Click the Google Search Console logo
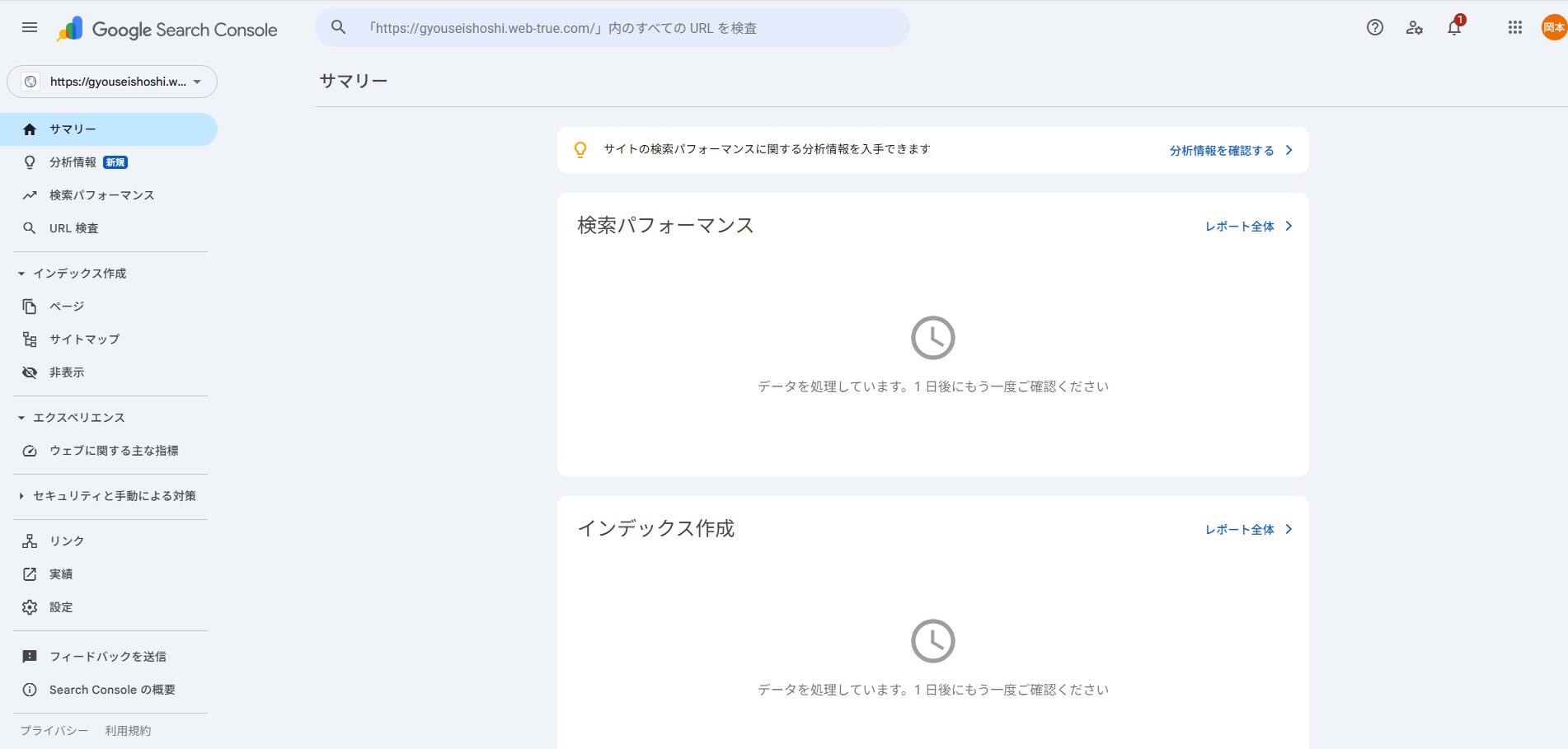Image resolution: width=1568 pixels, height=749 pixels. pyautogui.click(x=167, y=30)
